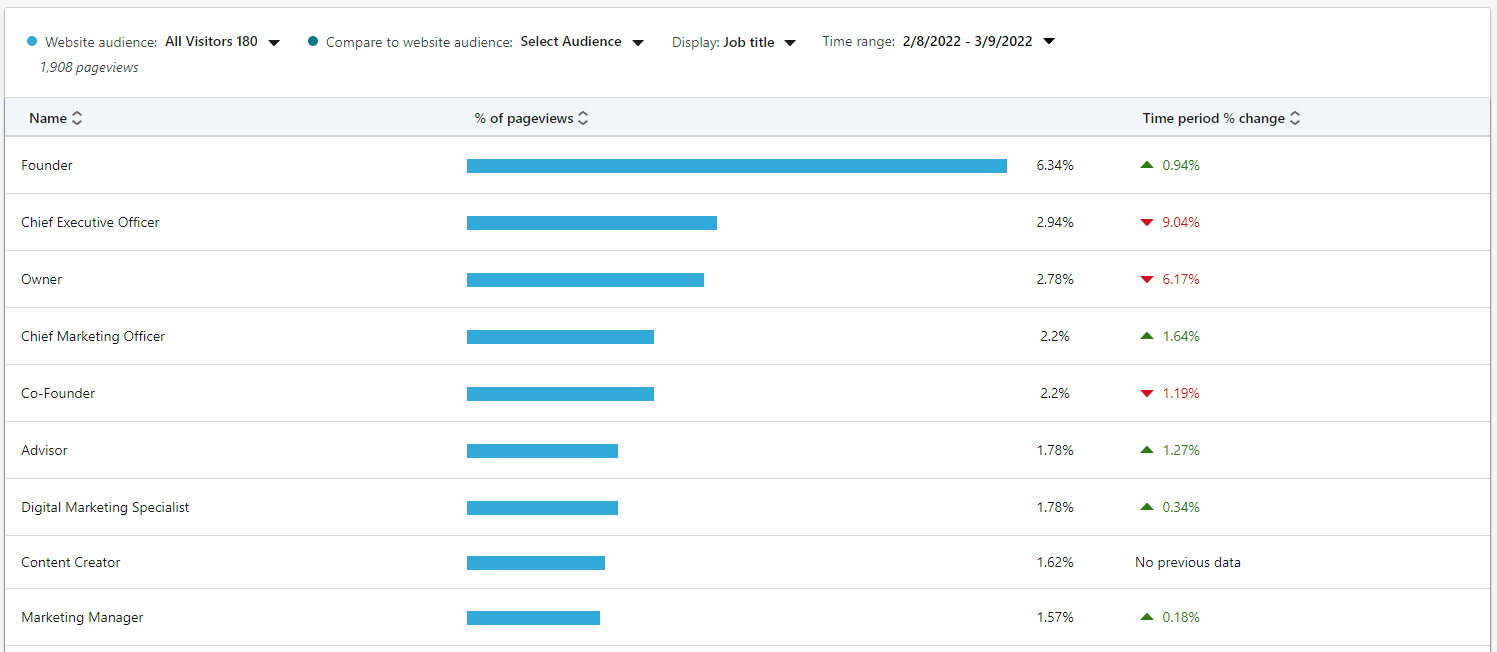Screen dimensions: 1497x652
Task: Open the All Visitors 180 audience dropdown
Action: tap(273, 41)
